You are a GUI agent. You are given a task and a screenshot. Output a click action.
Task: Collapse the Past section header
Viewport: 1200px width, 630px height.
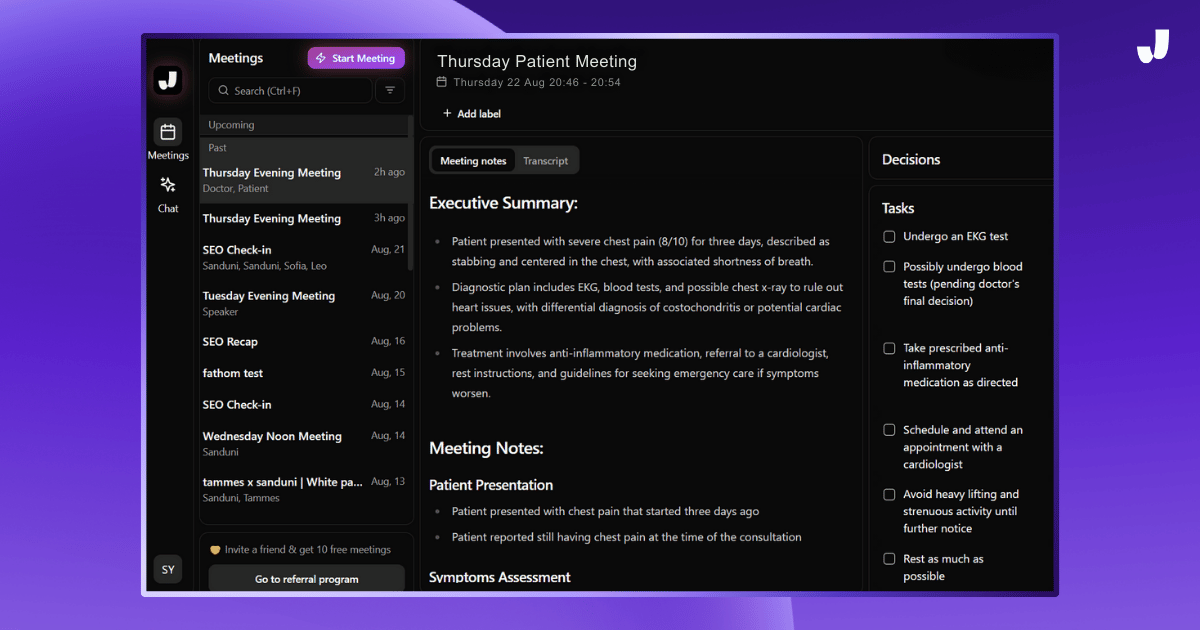click(x=304, y=147)
